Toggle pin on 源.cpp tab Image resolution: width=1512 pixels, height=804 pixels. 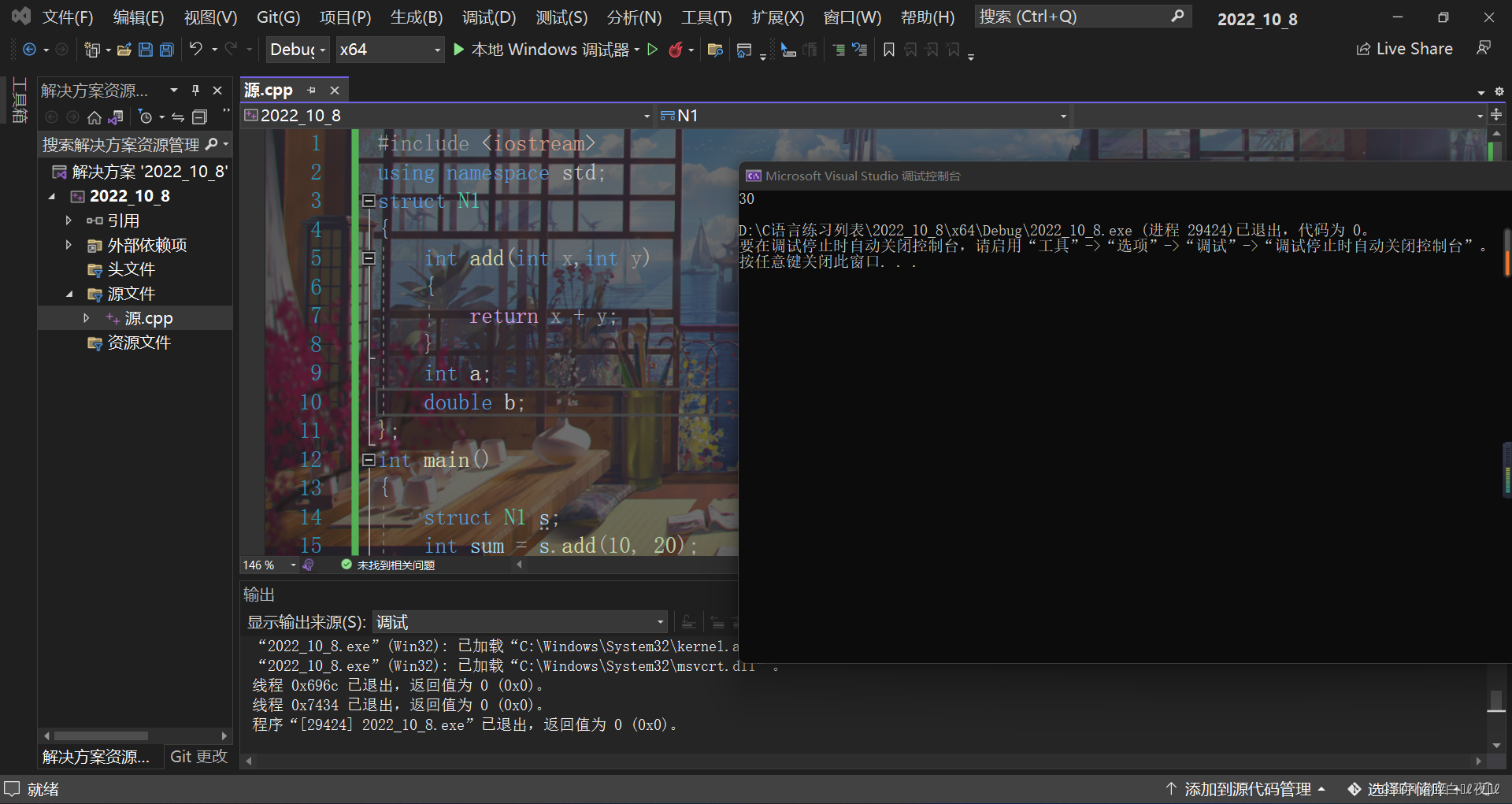click(312, 90)
